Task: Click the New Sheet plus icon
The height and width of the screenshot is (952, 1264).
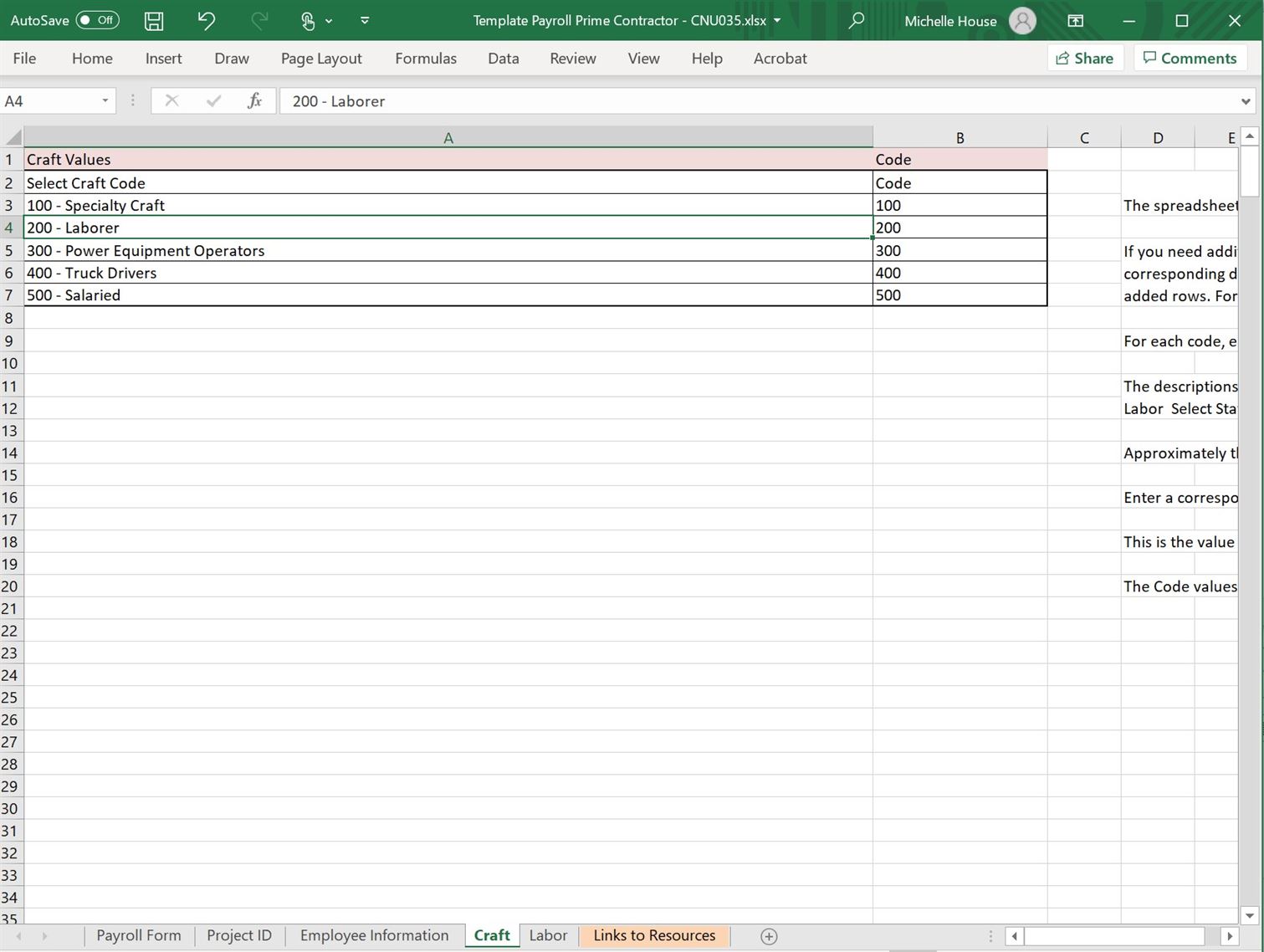Action: tap(769, 936)
